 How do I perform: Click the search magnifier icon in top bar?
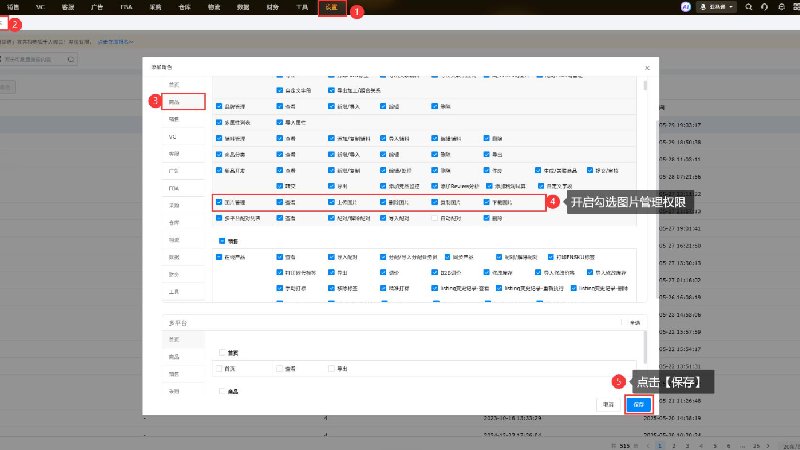point(748,7)
